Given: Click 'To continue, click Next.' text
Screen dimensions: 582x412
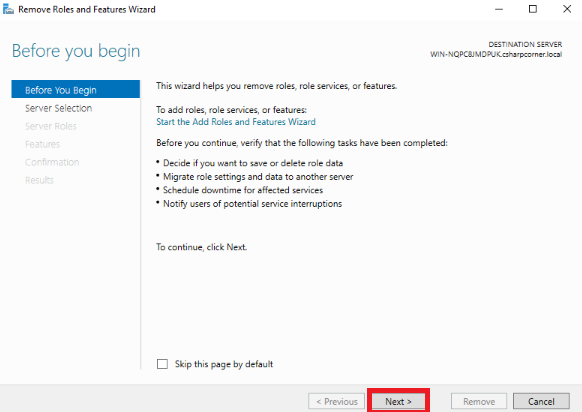Looking at the screenshot, I should pyautogui.click(x=202, y=247).
